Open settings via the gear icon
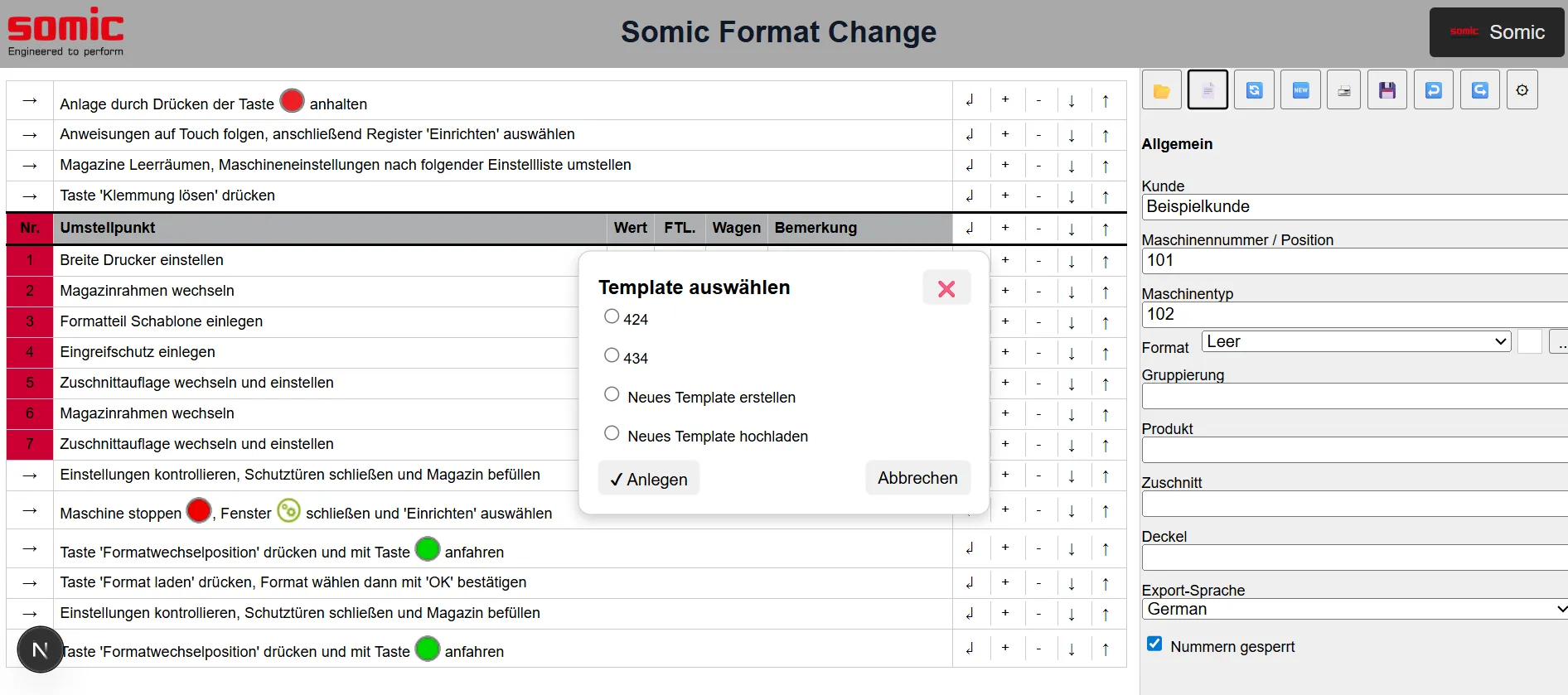 1522,90
